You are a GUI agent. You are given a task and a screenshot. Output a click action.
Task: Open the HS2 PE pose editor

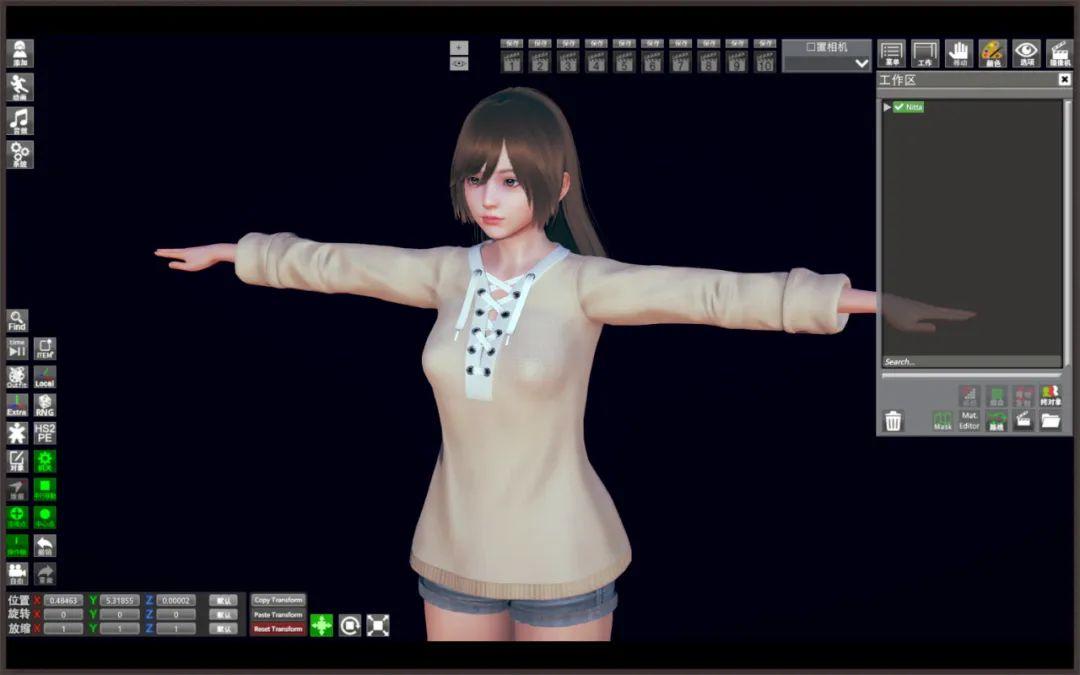coord(45,433)
